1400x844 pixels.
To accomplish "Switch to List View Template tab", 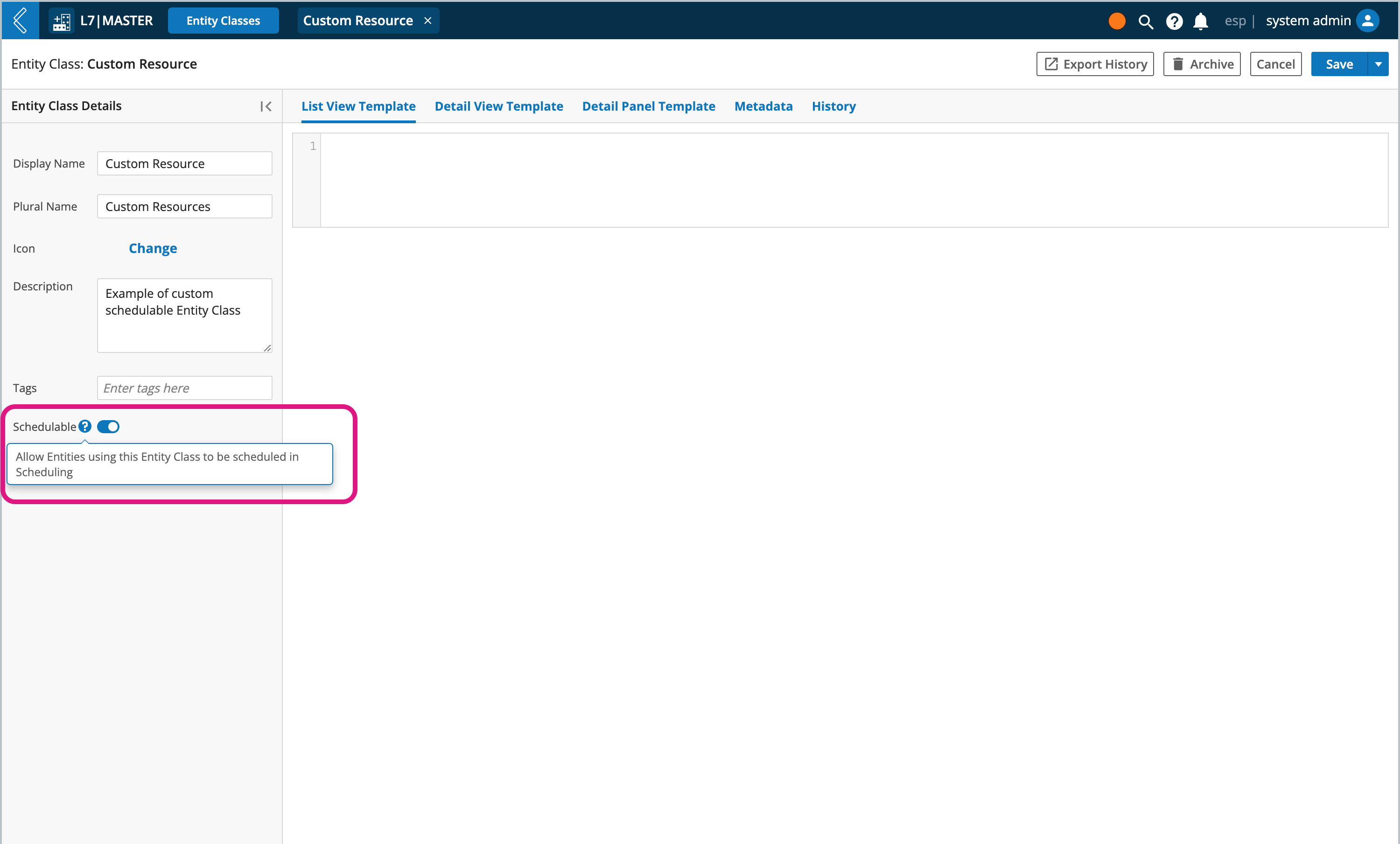I will point(358,106).
